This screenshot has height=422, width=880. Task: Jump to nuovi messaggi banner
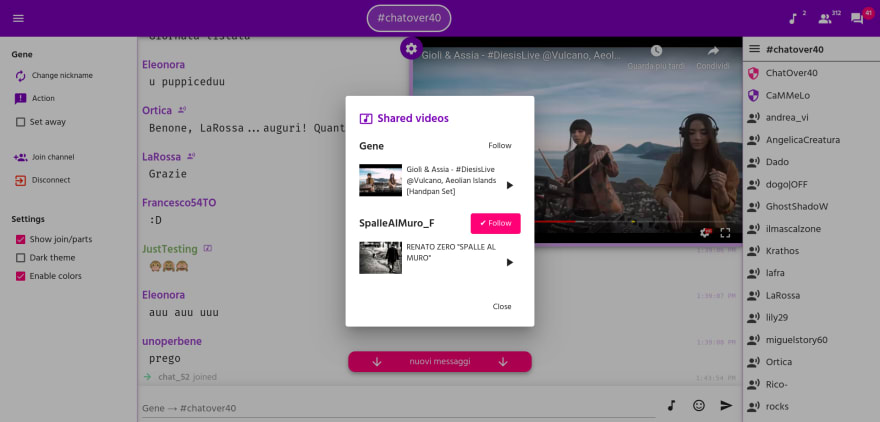click(440, 362)
